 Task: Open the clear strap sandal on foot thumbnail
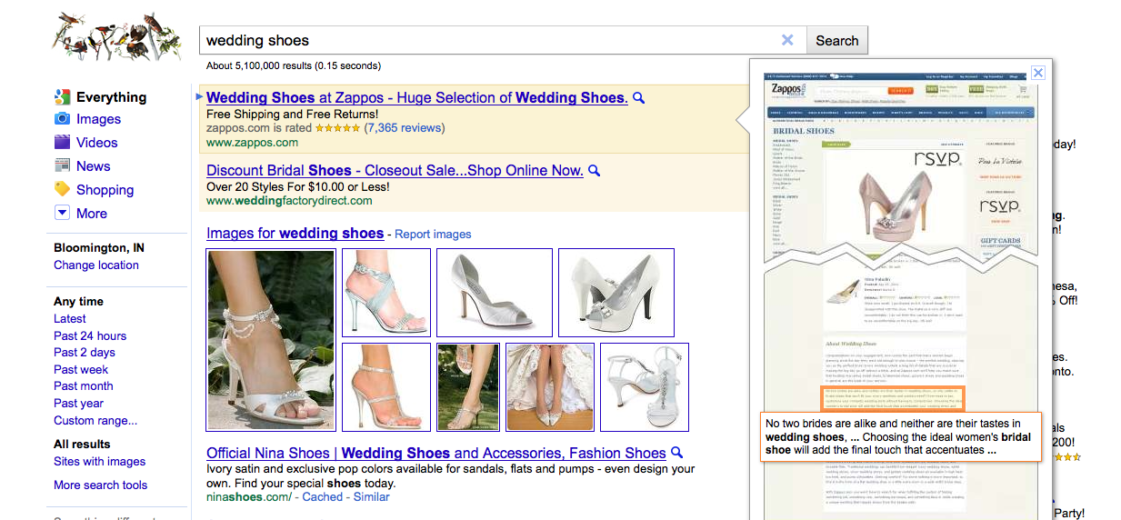(386, 387)
